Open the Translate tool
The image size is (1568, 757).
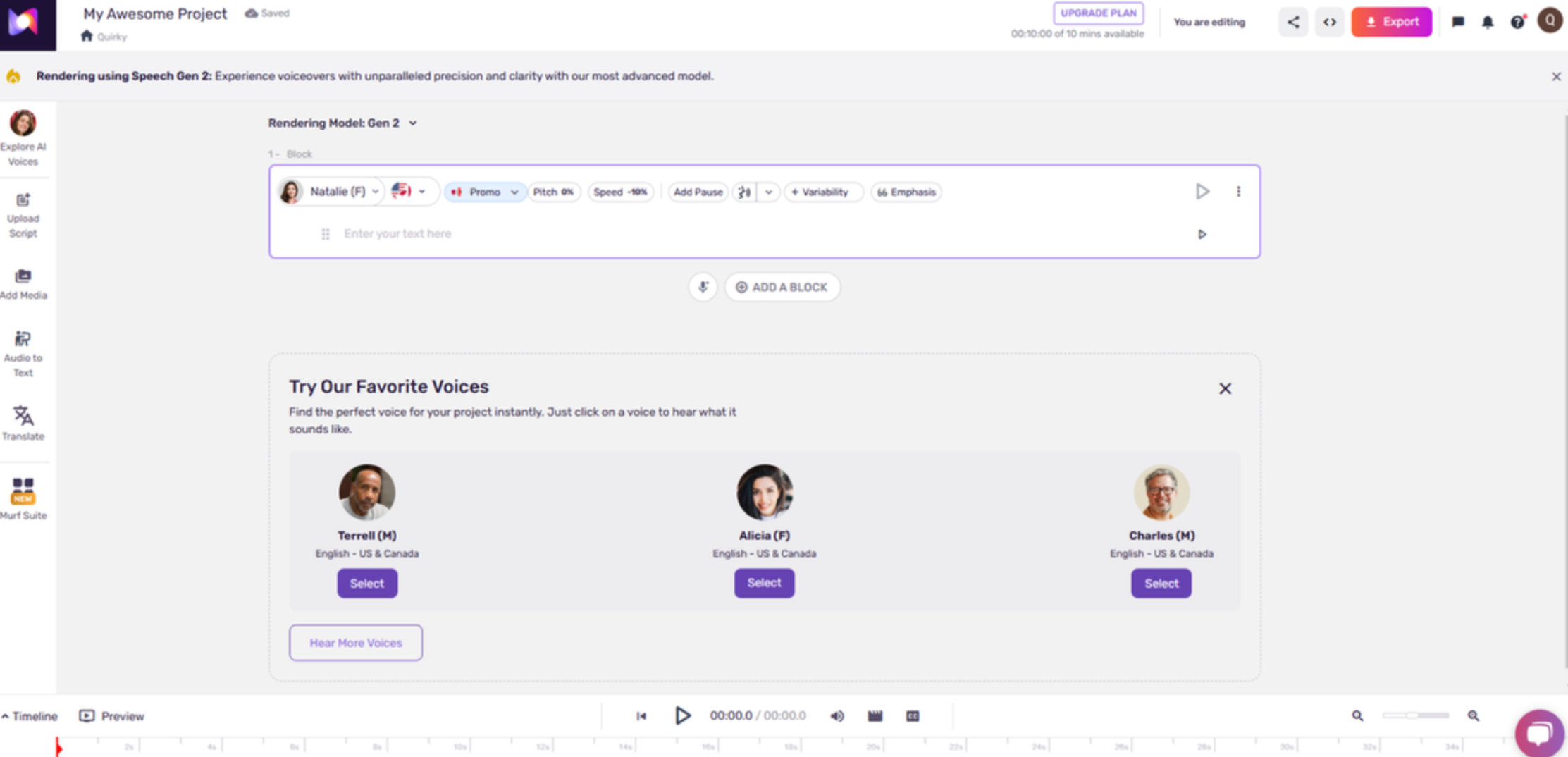pyautogui.click(x=23, y=423)
